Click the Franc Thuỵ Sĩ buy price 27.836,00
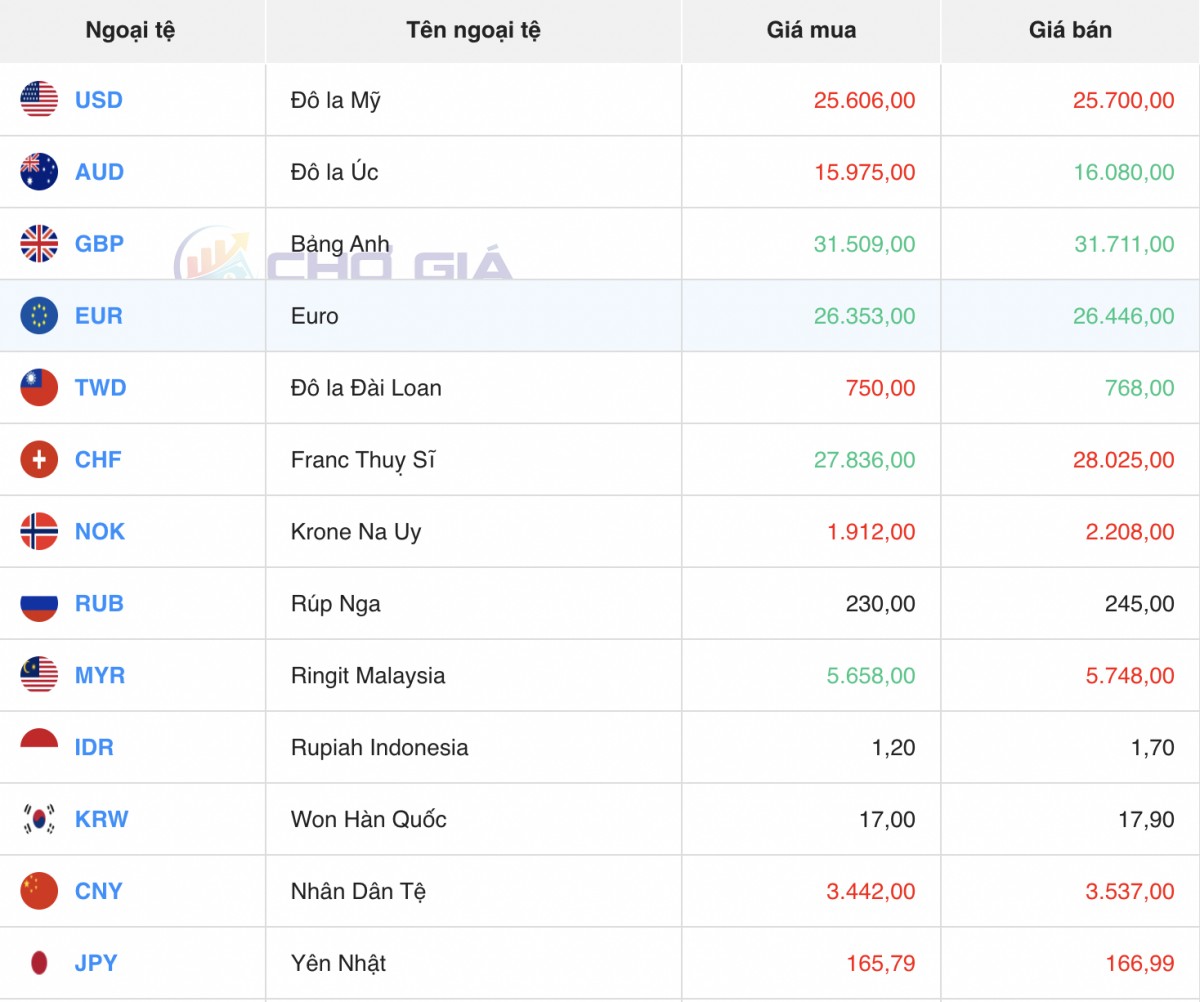The width and height of the screenshot is (1200, 1002). pos(864,460)
